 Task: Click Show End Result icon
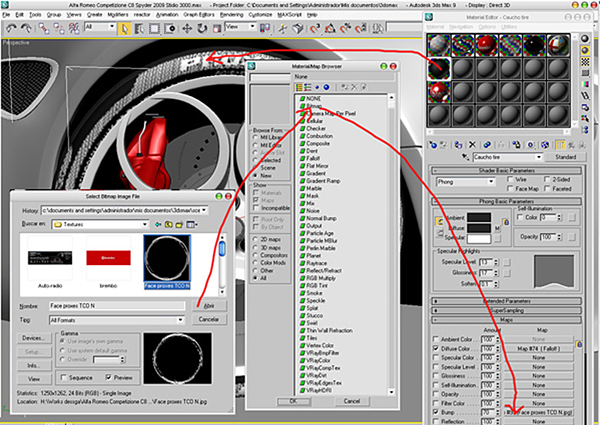coord(560,145)
